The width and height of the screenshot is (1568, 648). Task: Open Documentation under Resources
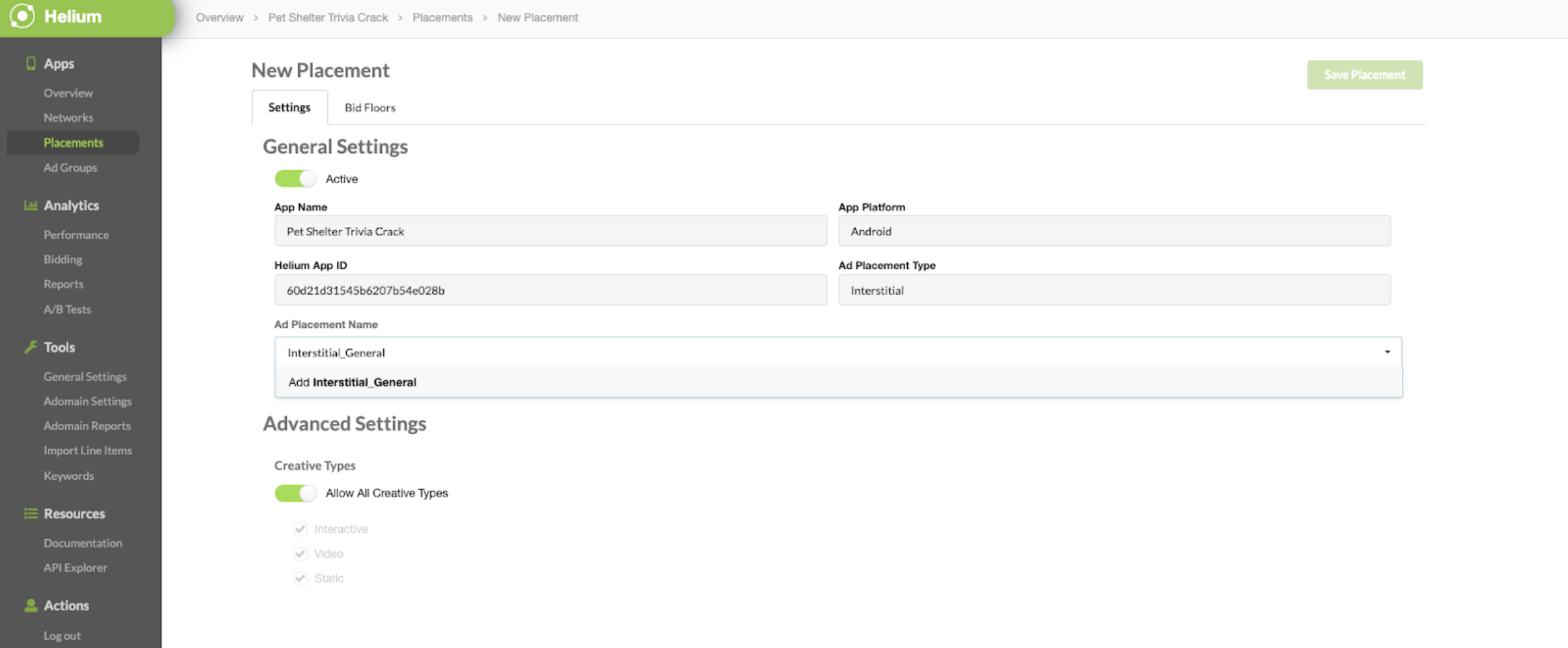pos(83,543)
